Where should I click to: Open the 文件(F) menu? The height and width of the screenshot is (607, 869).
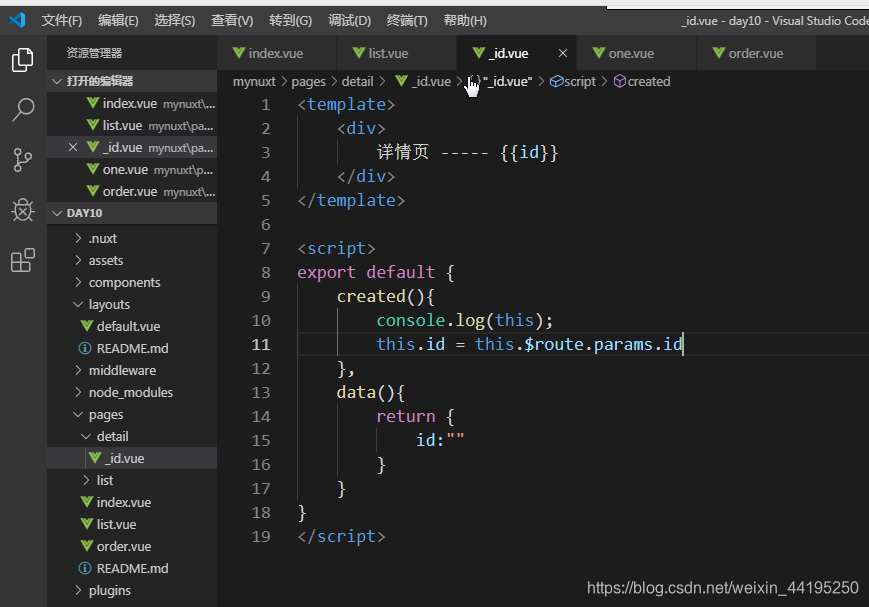[62, 21]
